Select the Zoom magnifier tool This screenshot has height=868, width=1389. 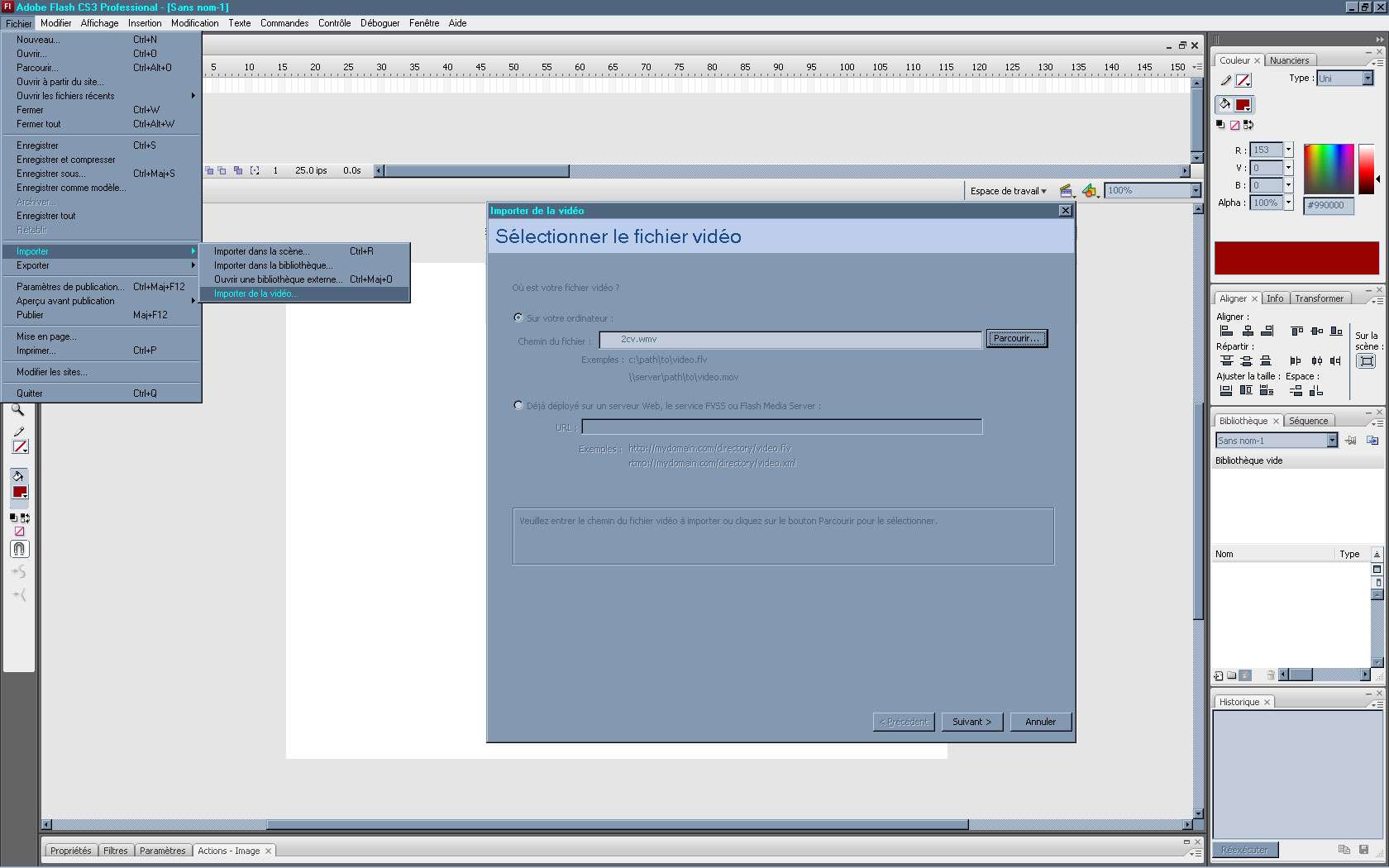(x=18, y=410)
